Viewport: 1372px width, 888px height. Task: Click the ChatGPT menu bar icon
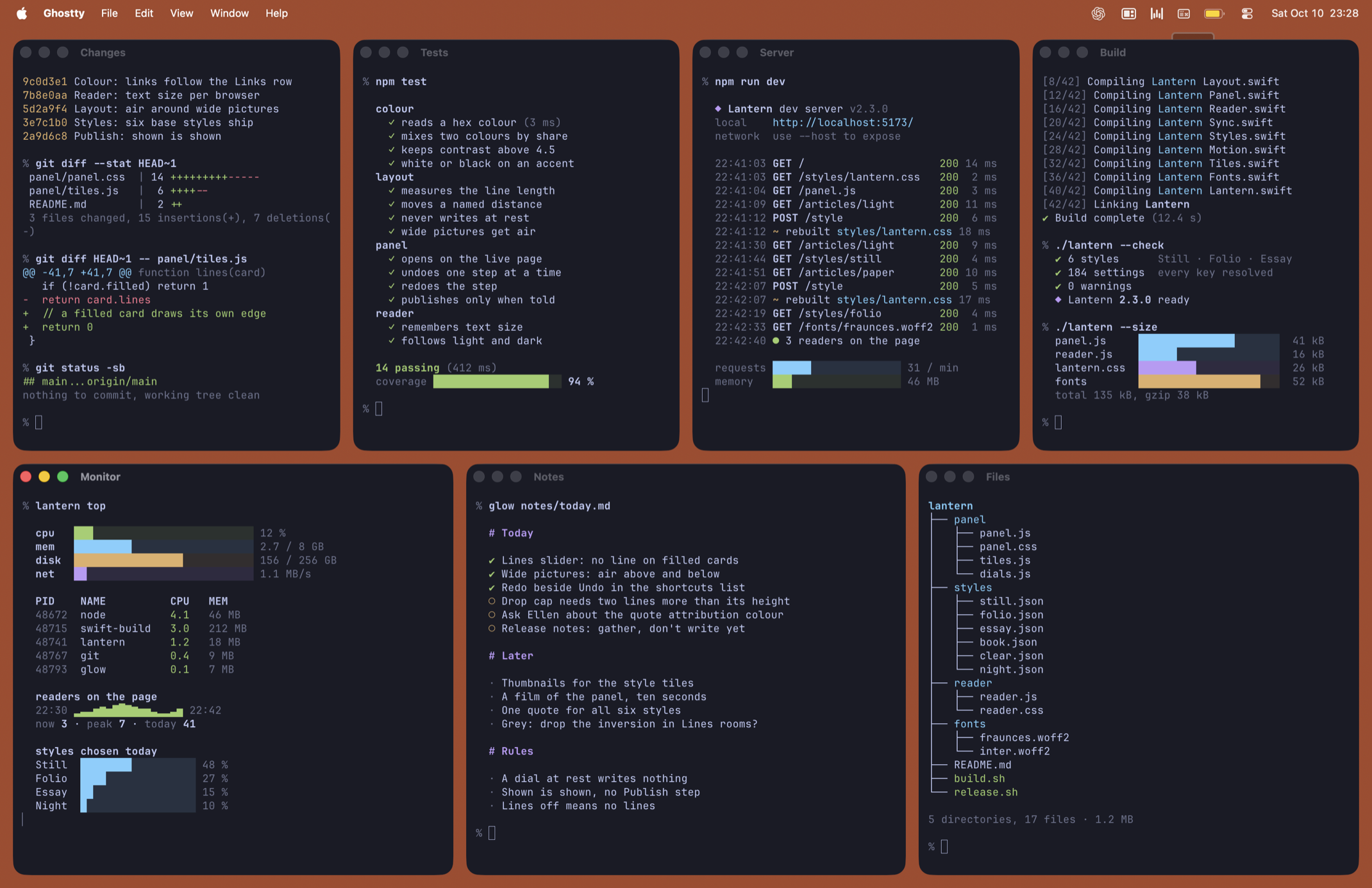pos(1098,13)
